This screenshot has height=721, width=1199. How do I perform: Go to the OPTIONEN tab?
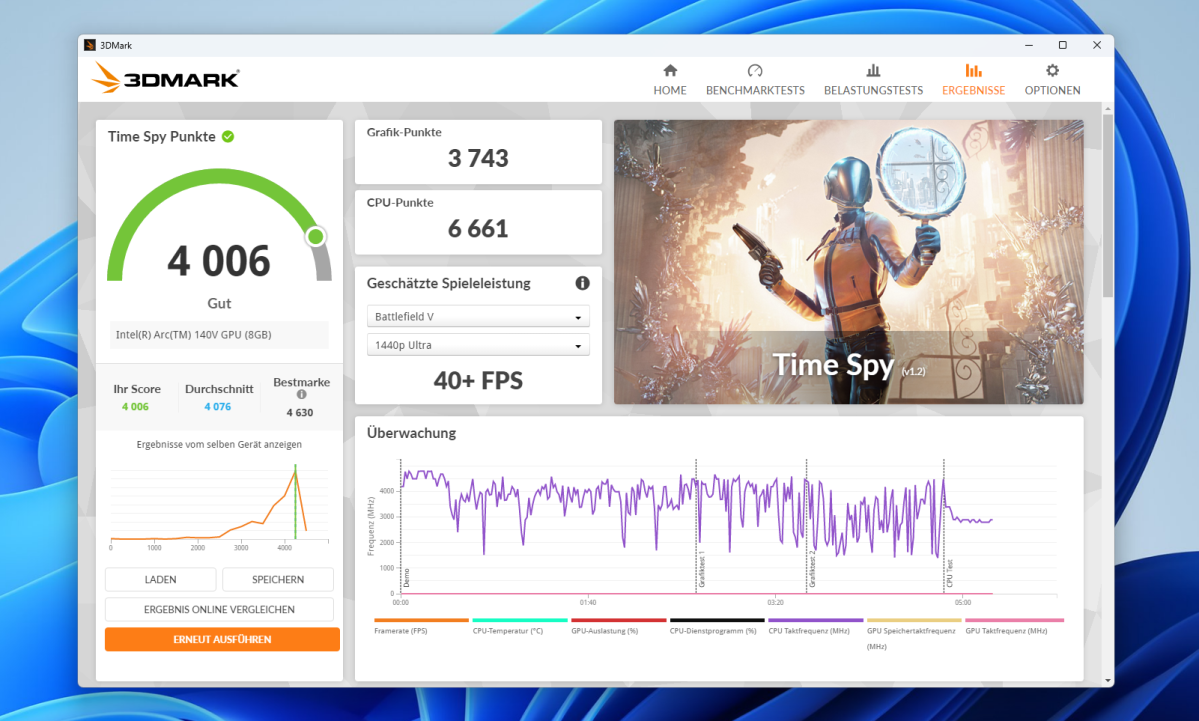point(1052,80)
